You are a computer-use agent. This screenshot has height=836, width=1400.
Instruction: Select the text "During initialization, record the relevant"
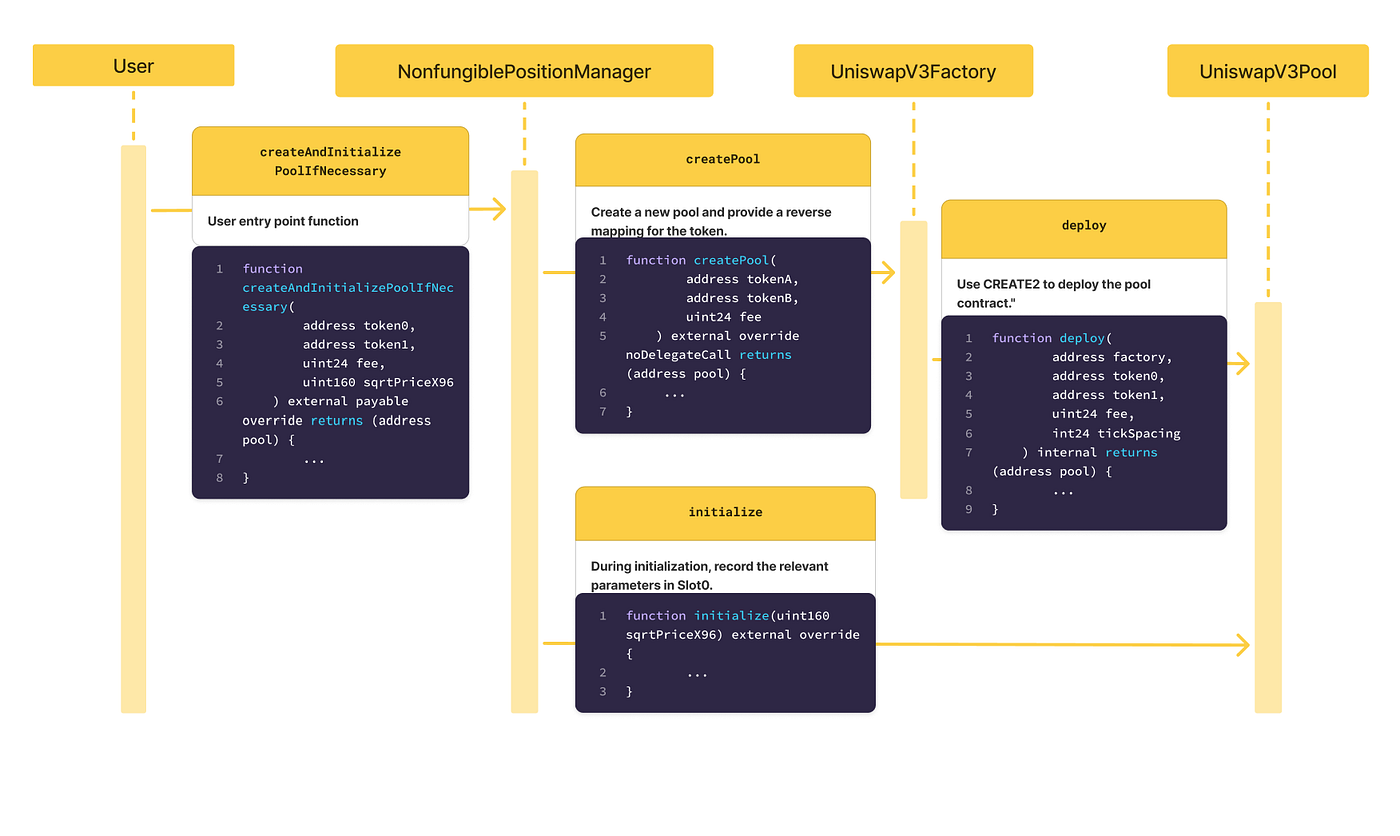coord(710,566)
